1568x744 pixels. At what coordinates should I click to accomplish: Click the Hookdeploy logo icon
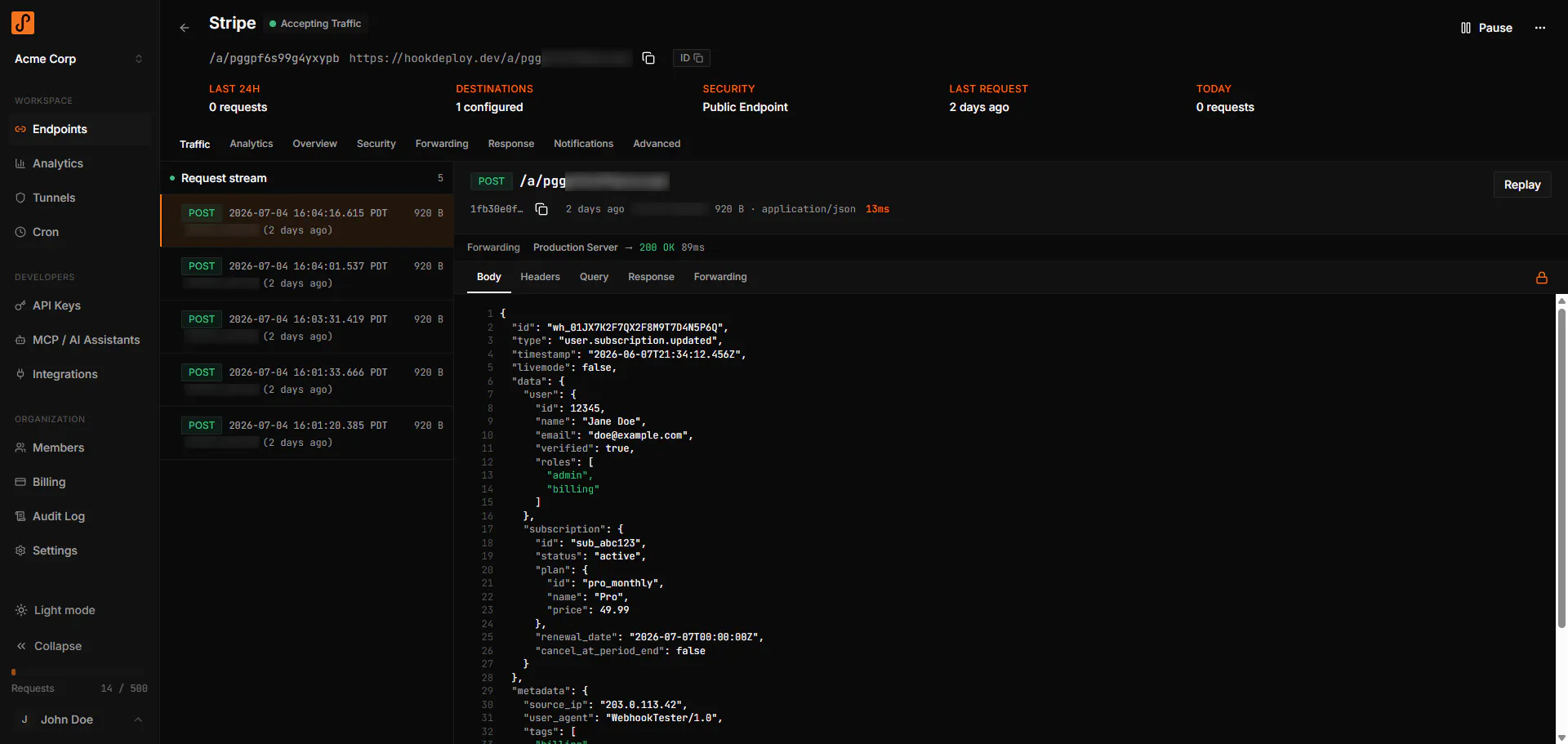(23, 23)
